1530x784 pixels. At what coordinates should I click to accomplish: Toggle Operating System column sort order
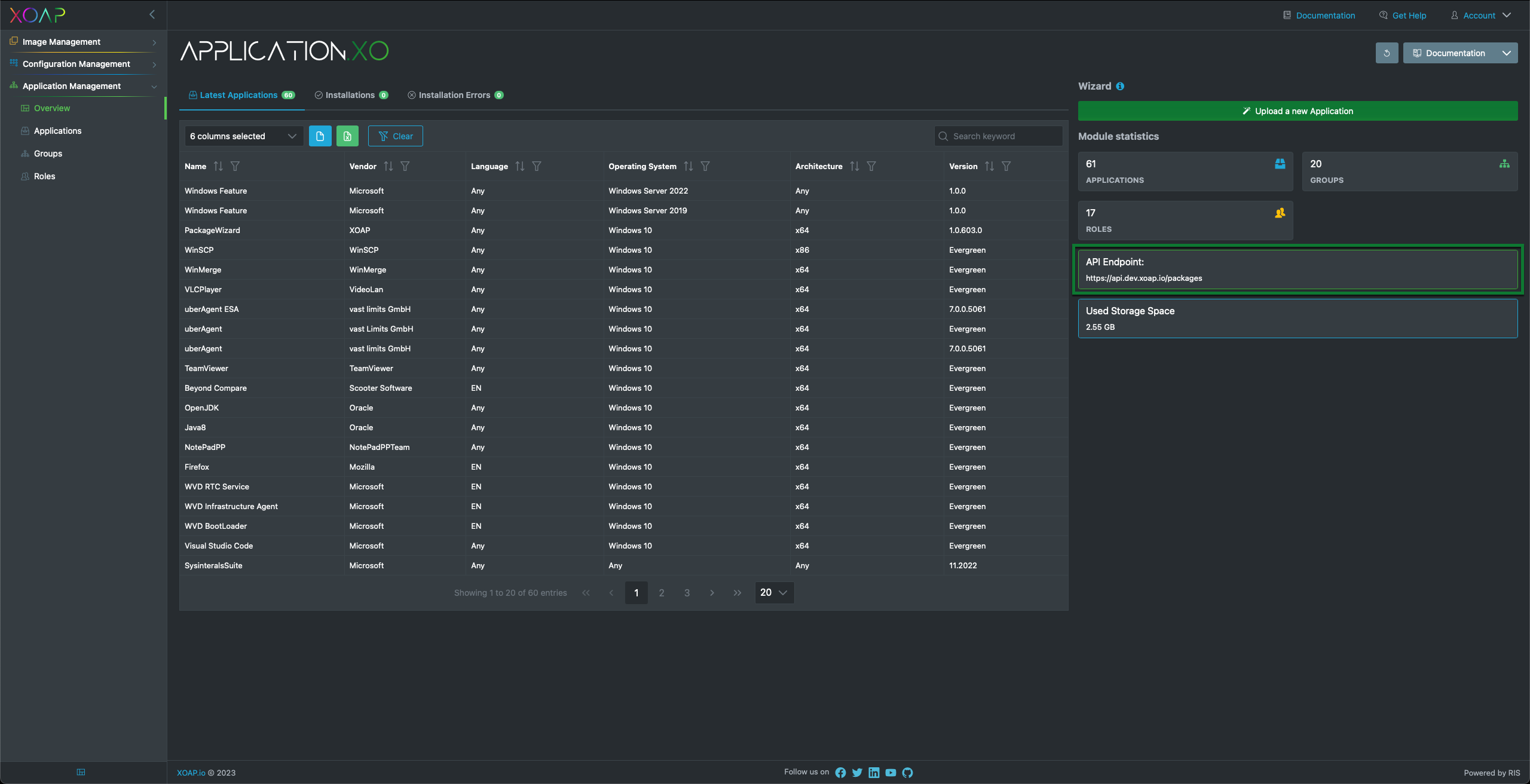pyautogui.click(x=688, y=166)
